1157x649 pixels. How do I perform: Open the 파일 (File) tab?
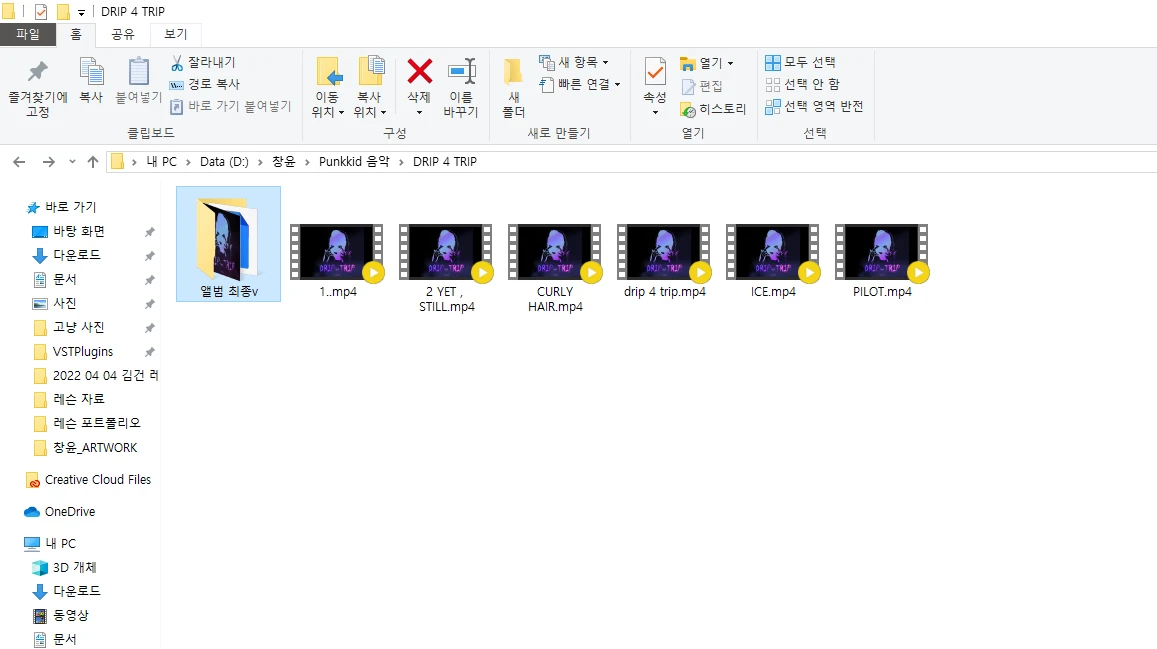pos(28,34)
